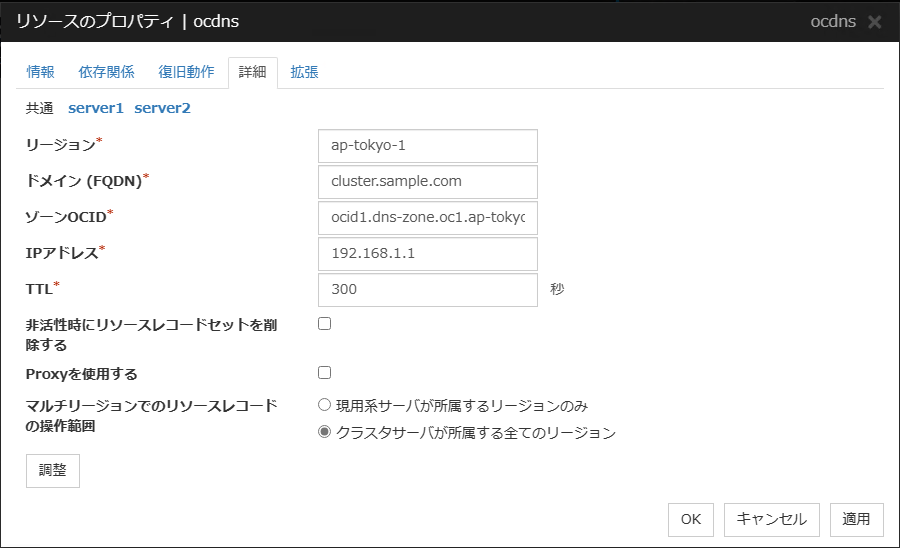900x548 pixels.
Task: Click the IPアドレス field
Action: coord(427,253)
